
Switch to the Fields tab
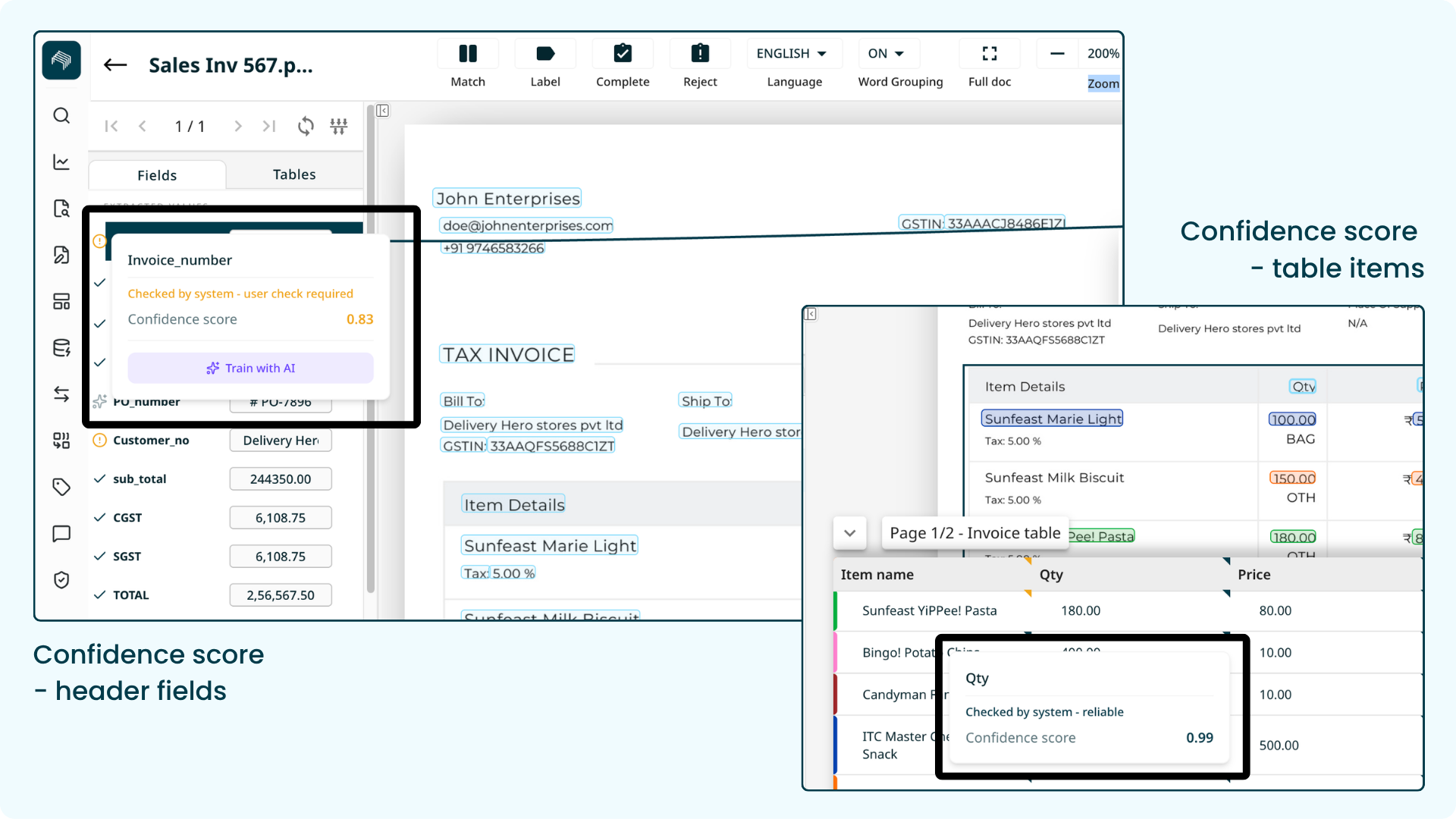coord(157,175)
